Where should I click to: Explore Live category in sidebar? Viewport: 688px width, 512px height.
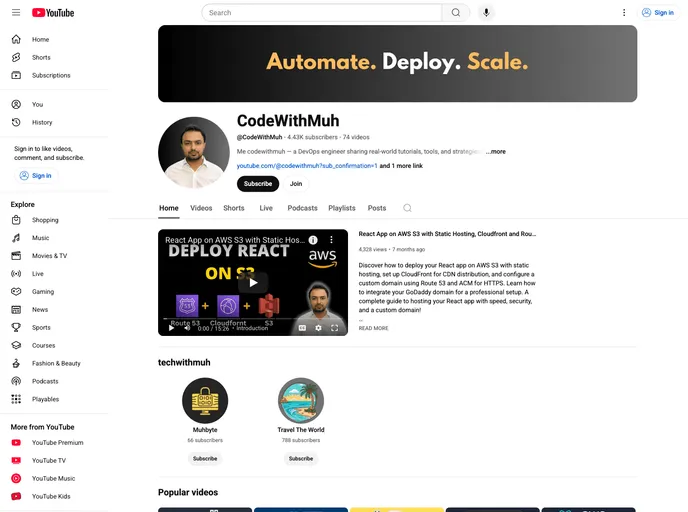[x=54, y=274]
